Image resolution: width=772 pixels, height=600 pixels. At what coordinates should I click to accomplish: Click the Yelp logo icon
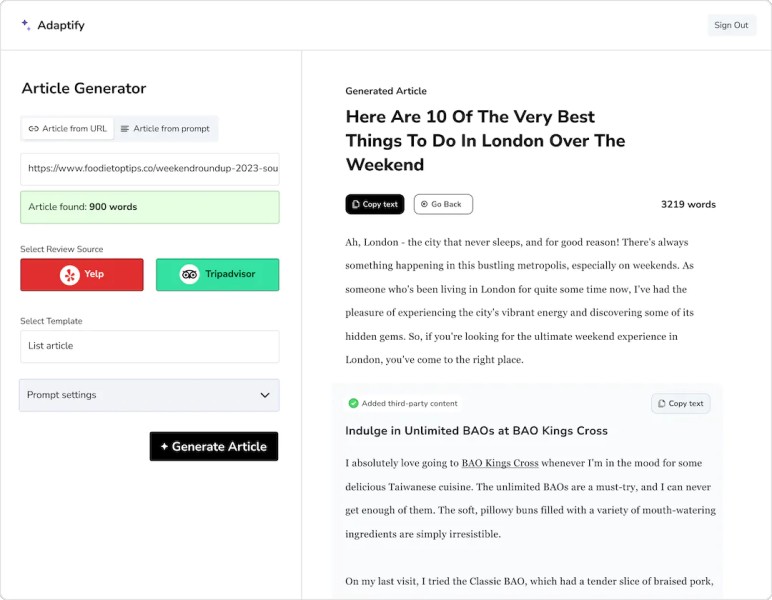(x=70, y=275)
